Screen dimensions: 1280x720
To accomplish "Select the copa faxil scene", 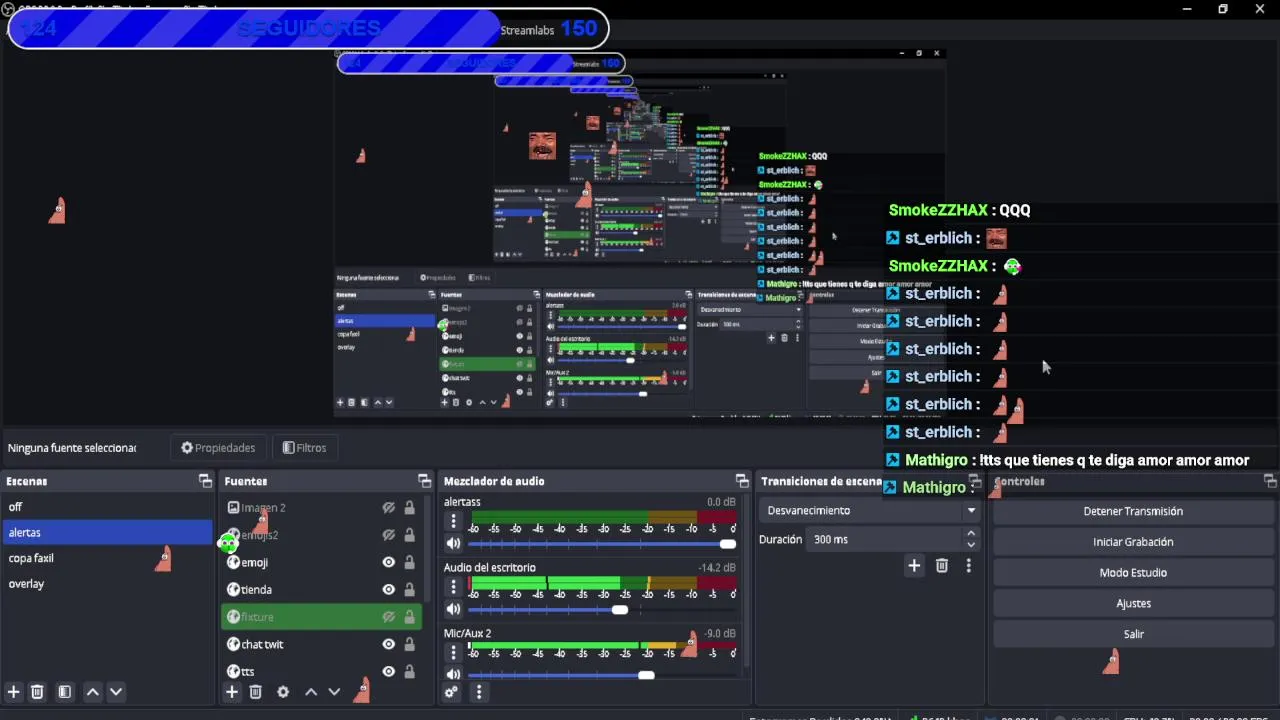I will [107, 558].
